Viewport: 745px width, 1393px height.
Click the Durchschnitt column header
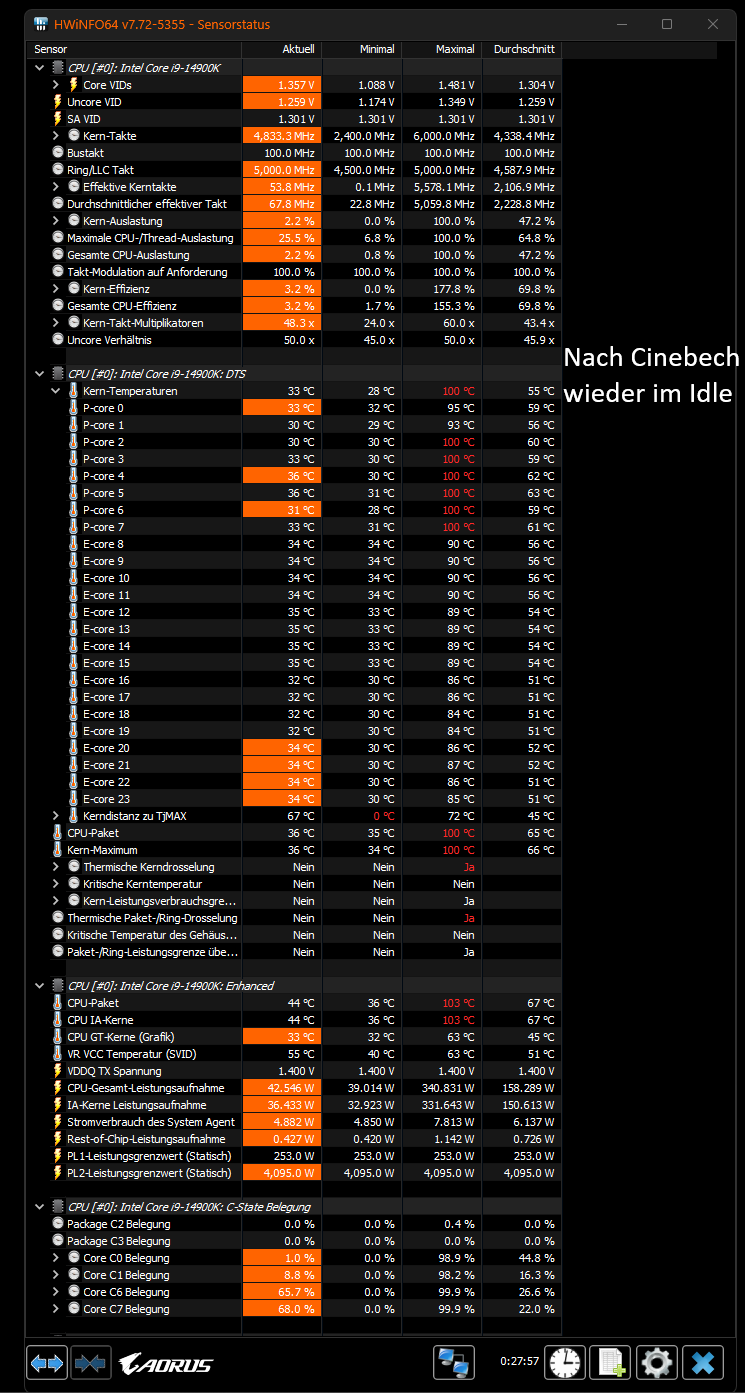coord(522,49)
